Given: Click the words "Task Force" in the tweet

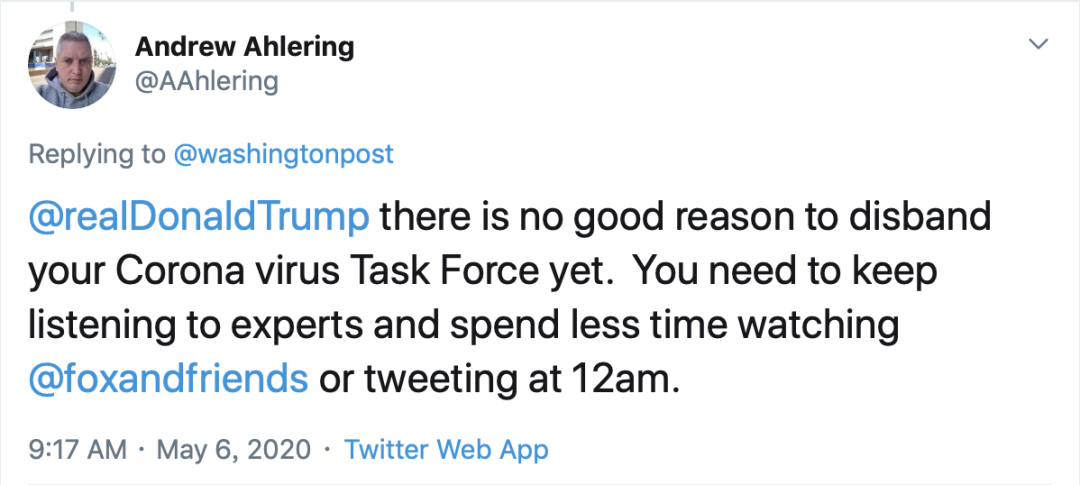Looking at the screenshot, I should (x=468, y=271).
